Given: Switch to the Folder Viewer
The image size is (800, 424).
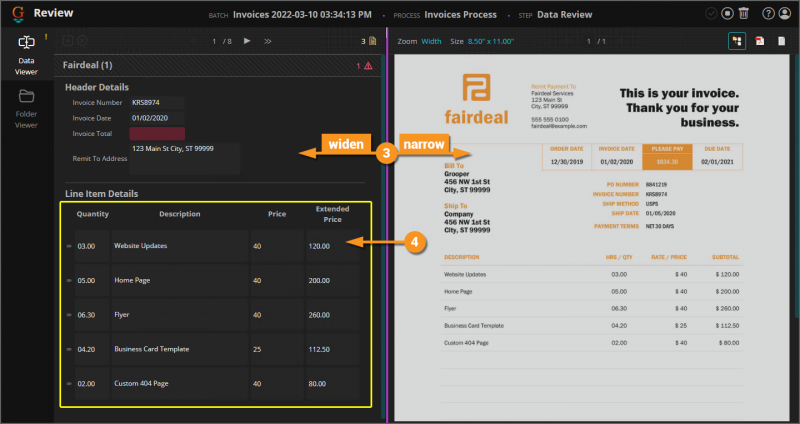Looking at the screenshot, I should pyautogui.click(x=26, y=109).
